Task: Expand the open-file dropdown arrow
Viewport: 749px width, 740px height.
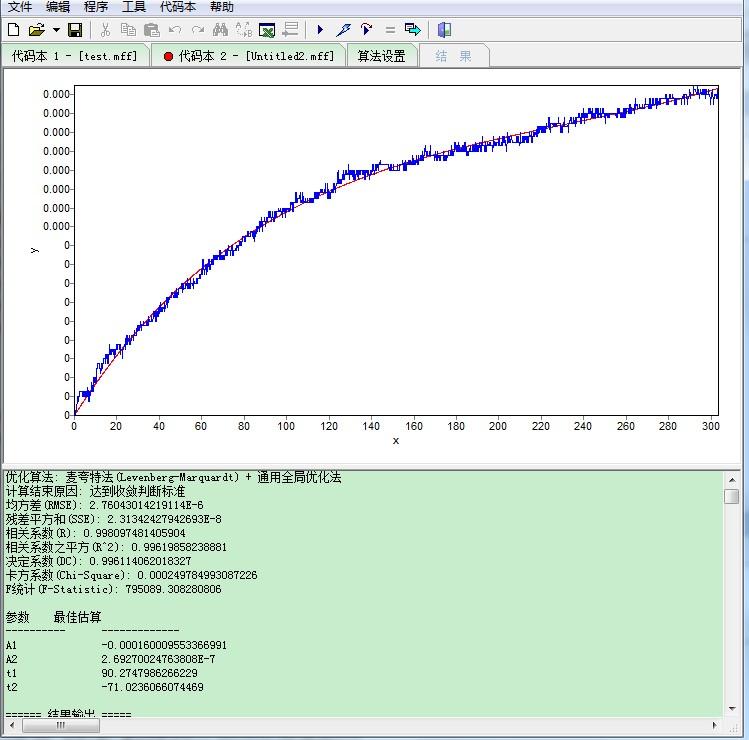Action: coord(56,30)
